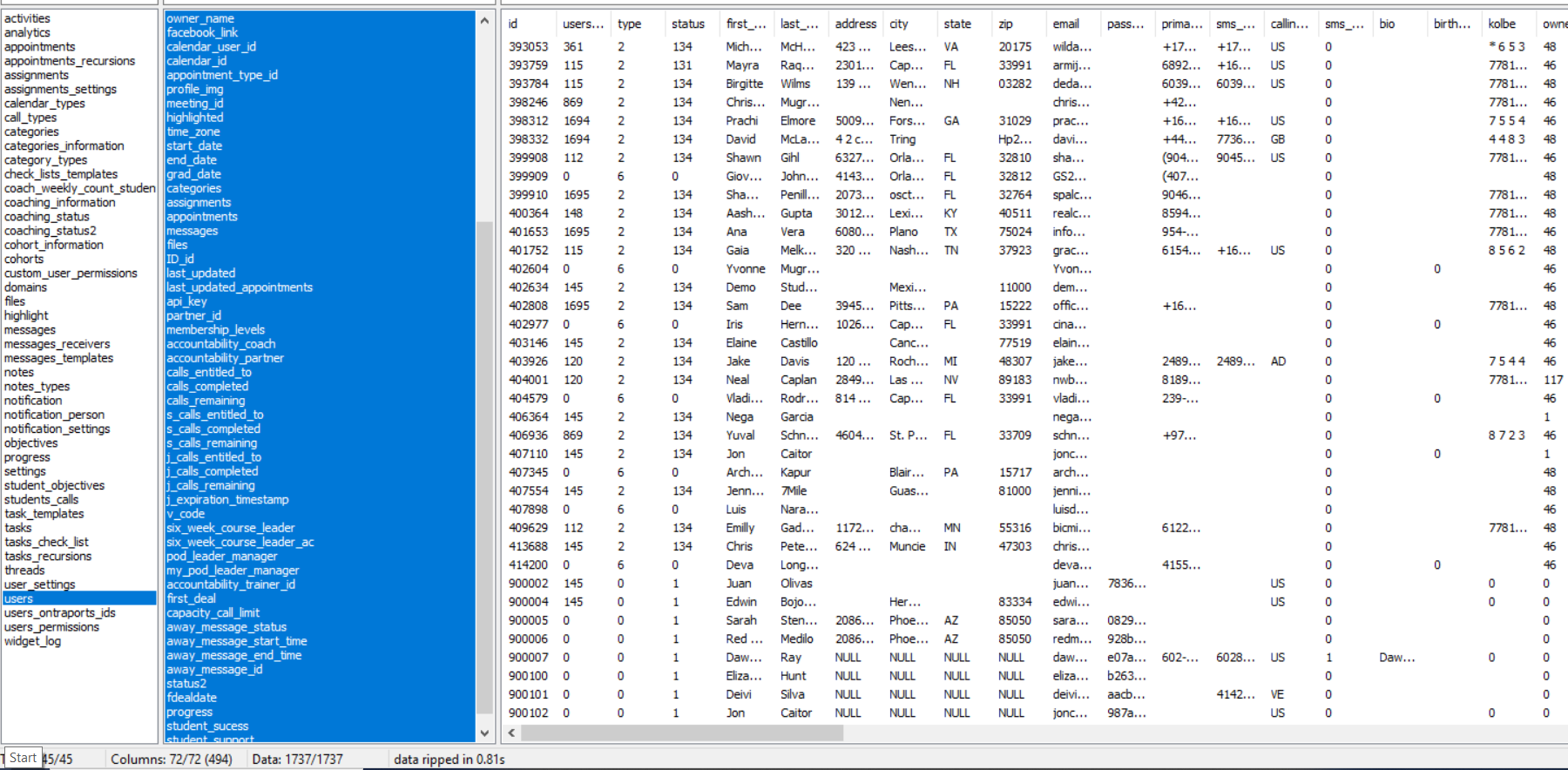Screen dimensions: 1568x770
Task: Click the first name cell Birgitte
Action: 744,84
